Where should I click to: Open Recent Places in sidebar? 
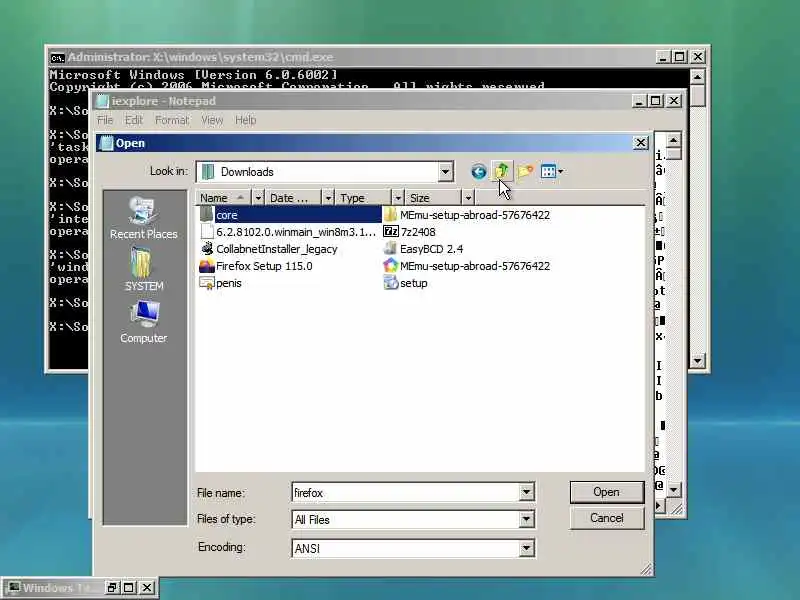tap(143, 218)
